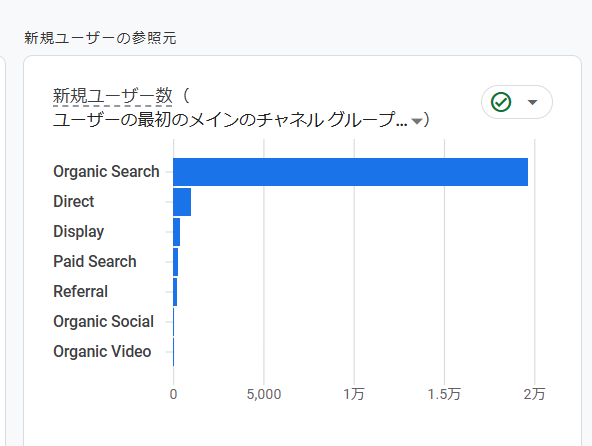Click the Organic Social bar
Screen dimensions: 592x446
[x=174, y=322]
